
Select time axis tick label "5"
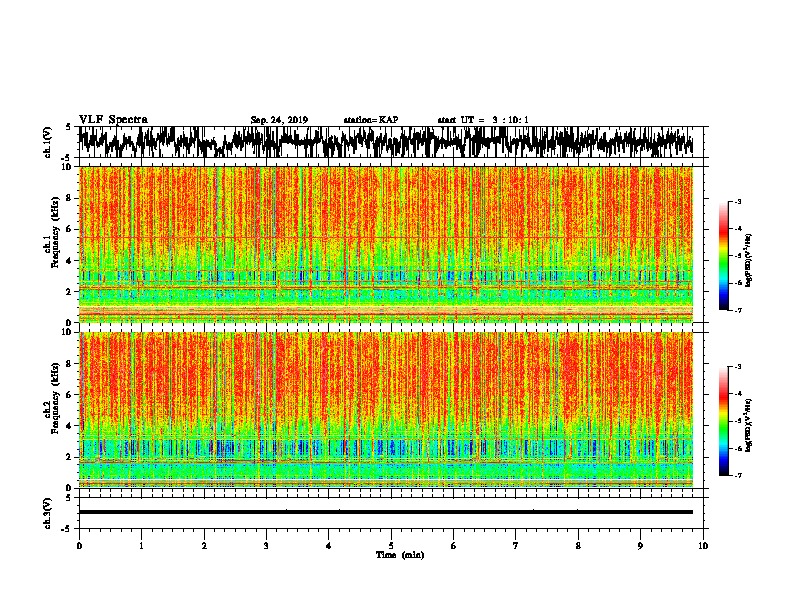click(391, 546)
